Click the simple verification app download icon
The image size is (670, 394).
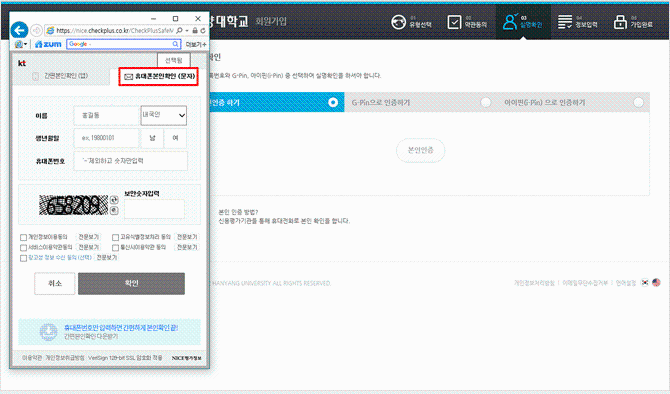48,332
